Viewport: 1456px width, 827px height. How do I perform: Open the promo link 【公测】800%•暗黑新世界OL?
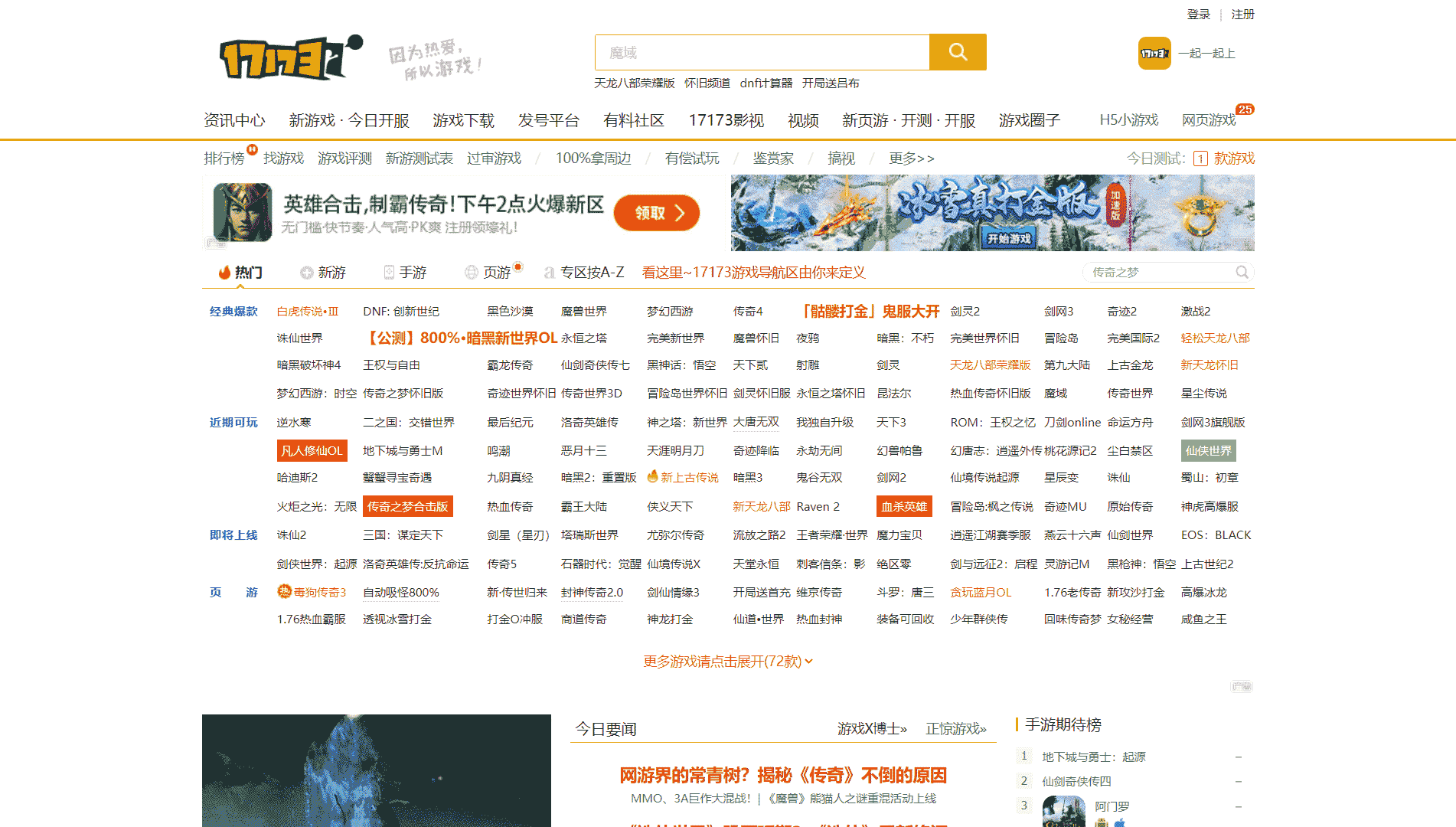click(460, 338)
